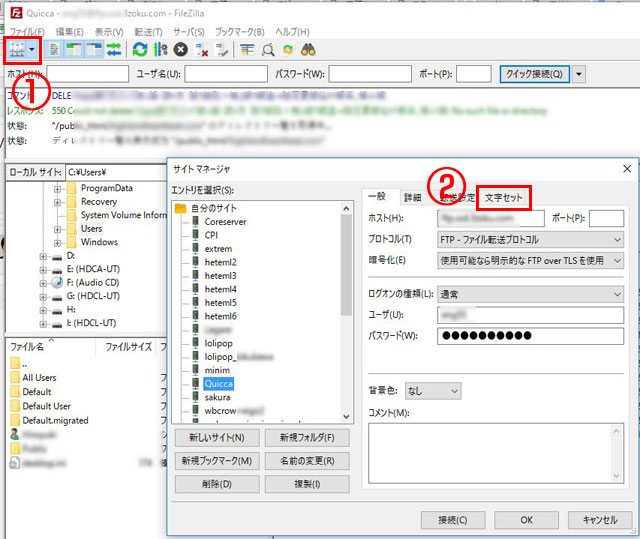Click the 名前の変更(R) button
This screenshot has width=640, height=539.
click(x=307, y=461)
